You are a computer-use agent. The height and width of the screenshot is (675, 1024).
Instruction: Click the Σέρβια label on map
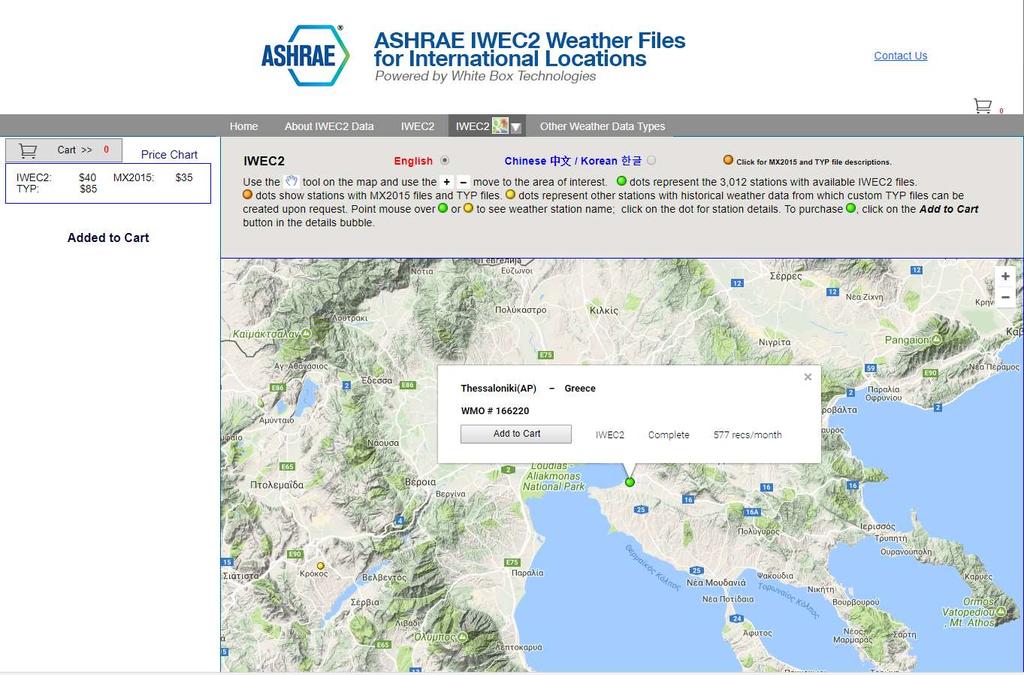[x=364, y=602]
